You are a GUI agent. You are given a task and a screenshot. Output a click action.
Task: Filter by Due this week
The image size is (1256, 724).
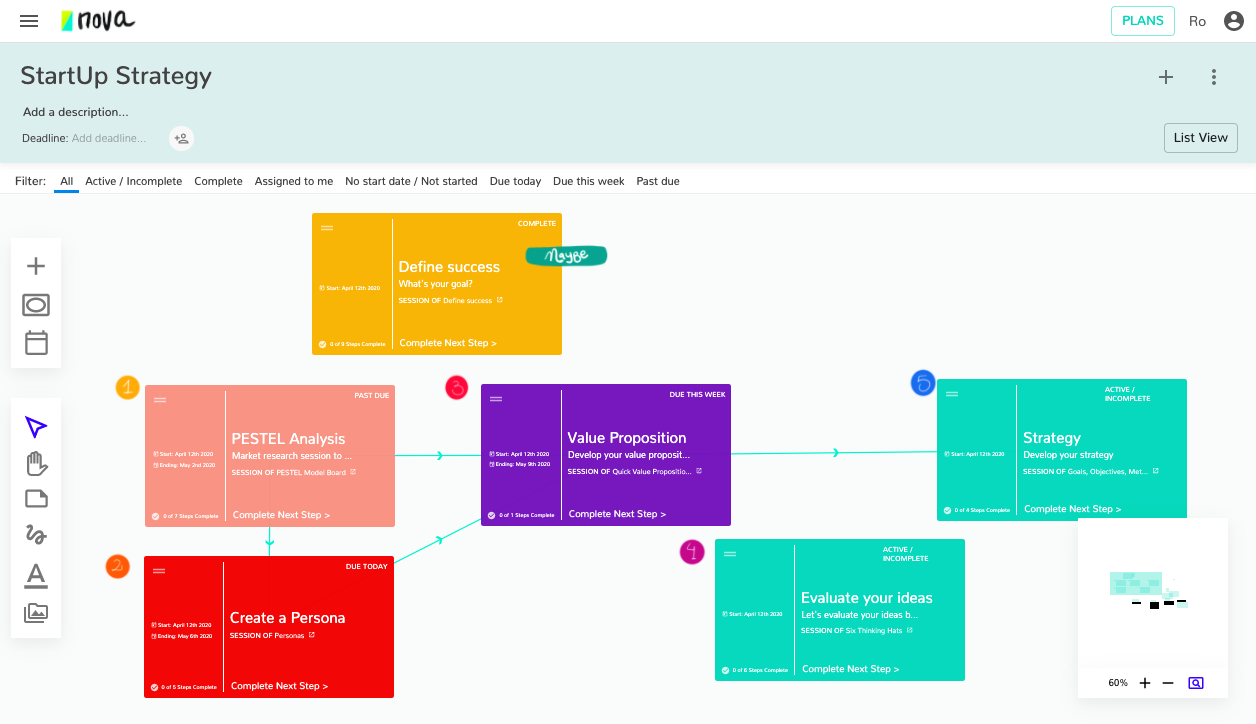[x=588, y=181]
